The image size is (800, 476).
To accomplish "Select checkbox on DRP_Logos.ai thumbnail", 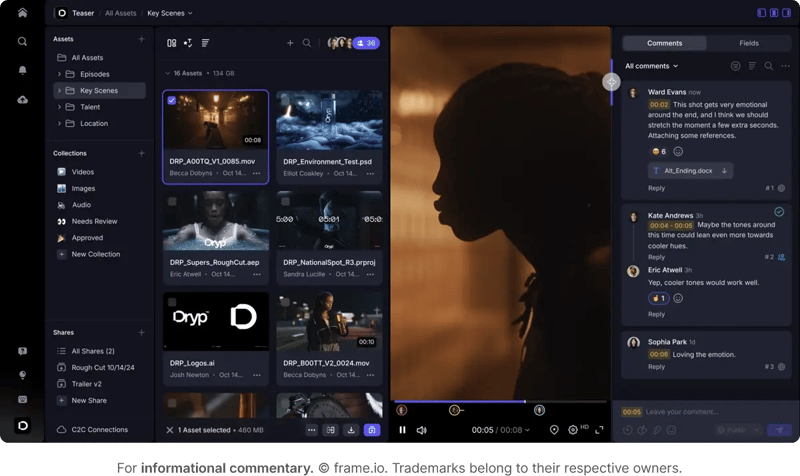I will click(172, 302).
